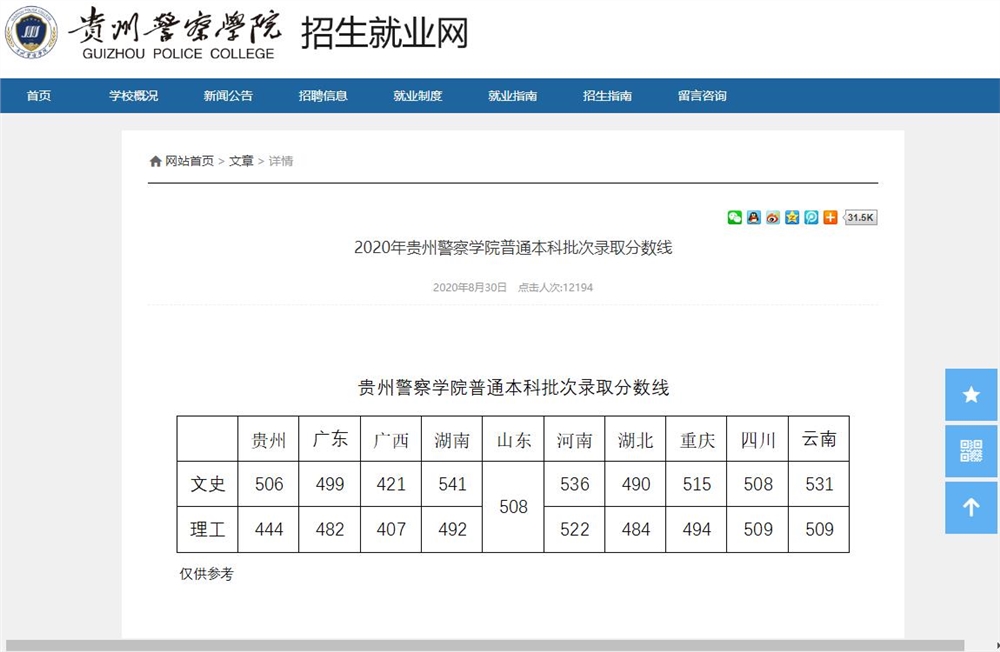Open 就业制度 navigation item
The height and width of the screenshot is (652, 1000).
[418, 96]
